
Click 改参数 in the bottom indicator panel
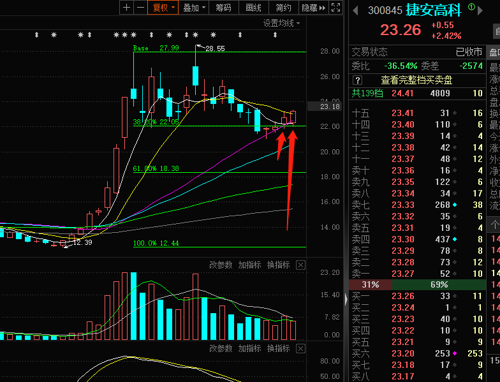(220, 348)
